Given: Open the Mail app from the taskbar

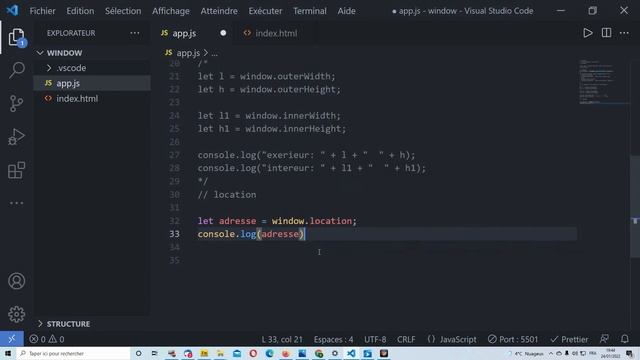Looking at the screenshot, I should [x=237, y=353].
